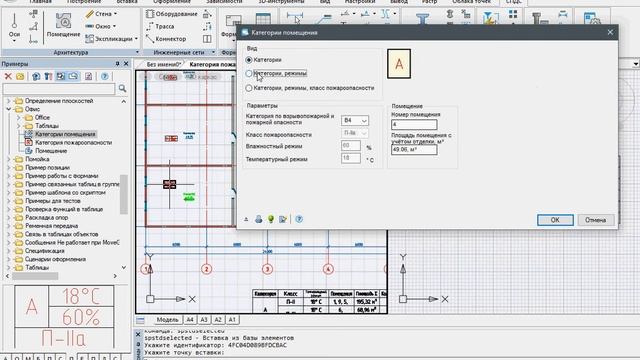This screenshot has height=360, width=640.
Task: Click the table icon in ribbon Форматы group
Action: coord(263,19)
